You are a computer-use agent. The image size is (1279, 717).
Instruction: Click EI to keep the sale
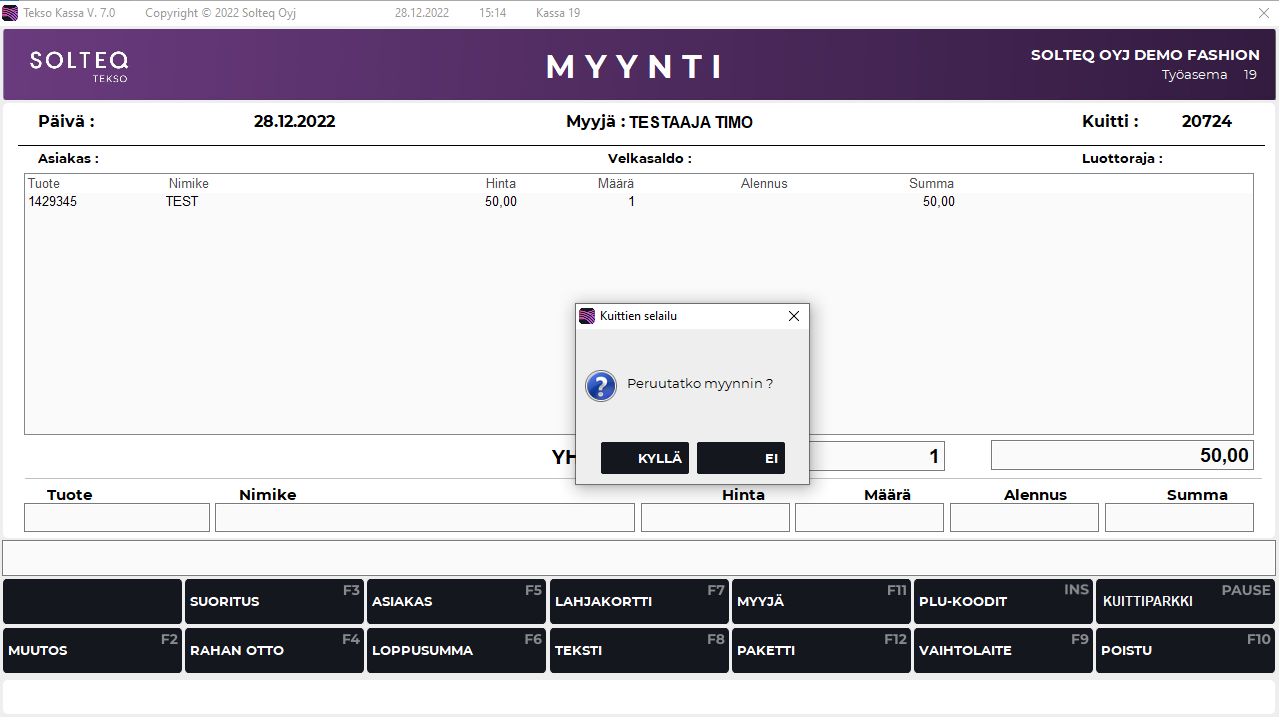pos(740,458)
